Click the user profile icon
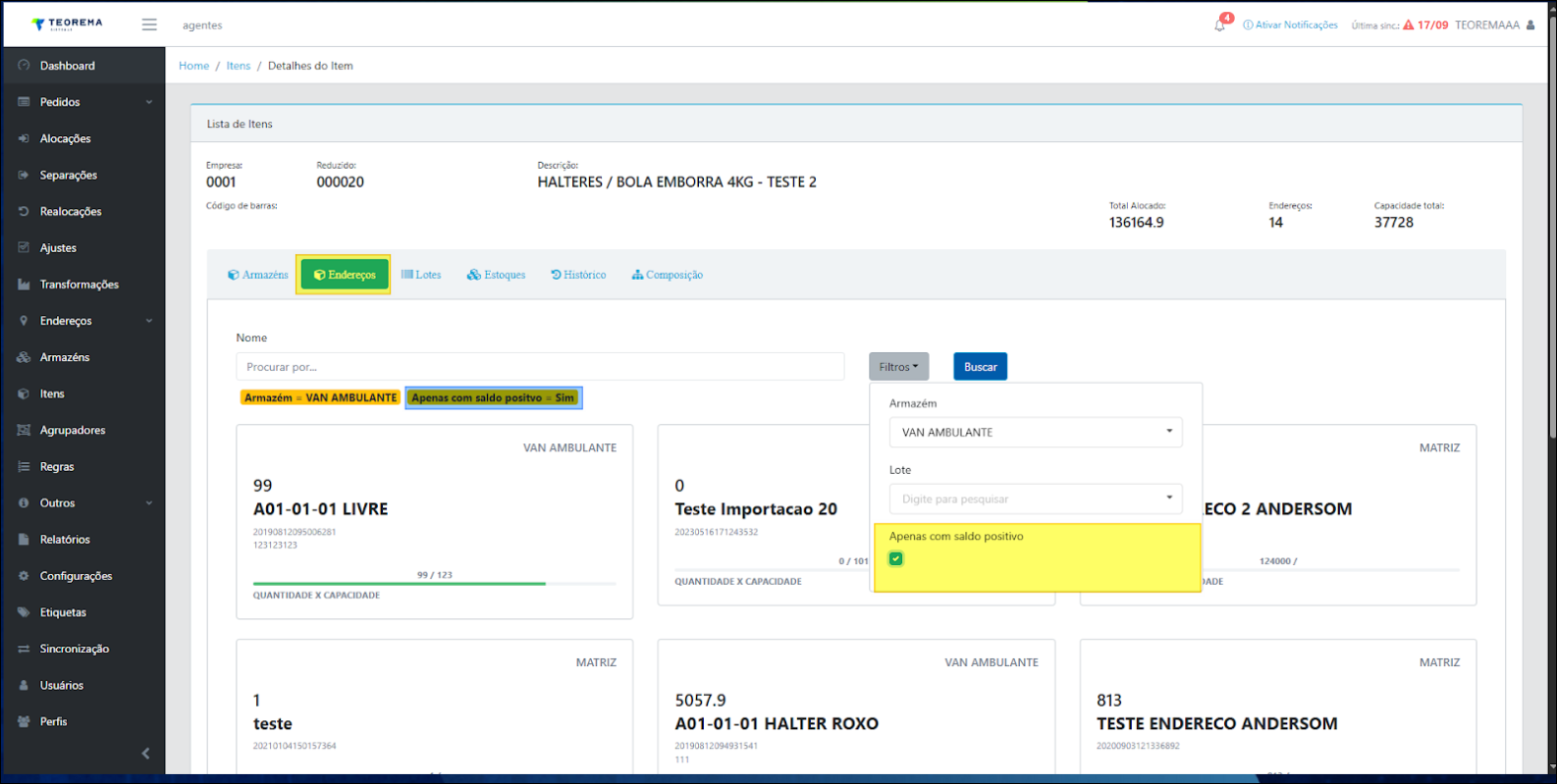 coord(1530,26)
